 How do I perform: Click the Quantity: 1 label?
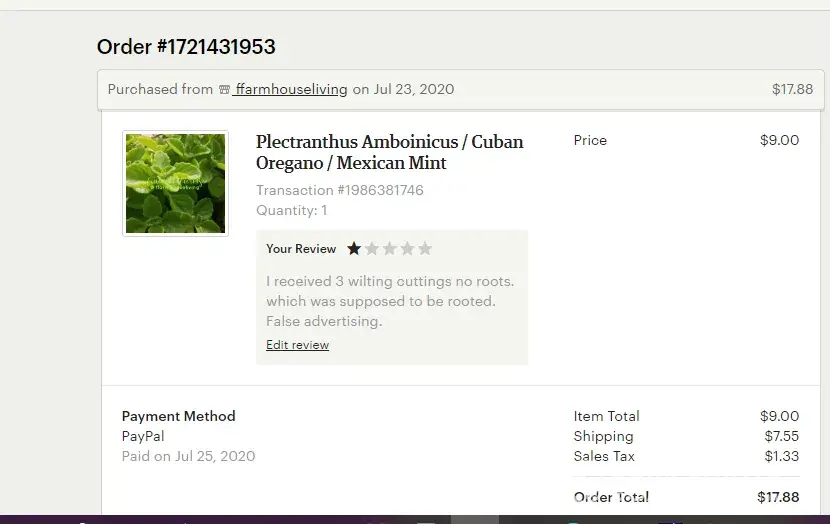(291, 210)
